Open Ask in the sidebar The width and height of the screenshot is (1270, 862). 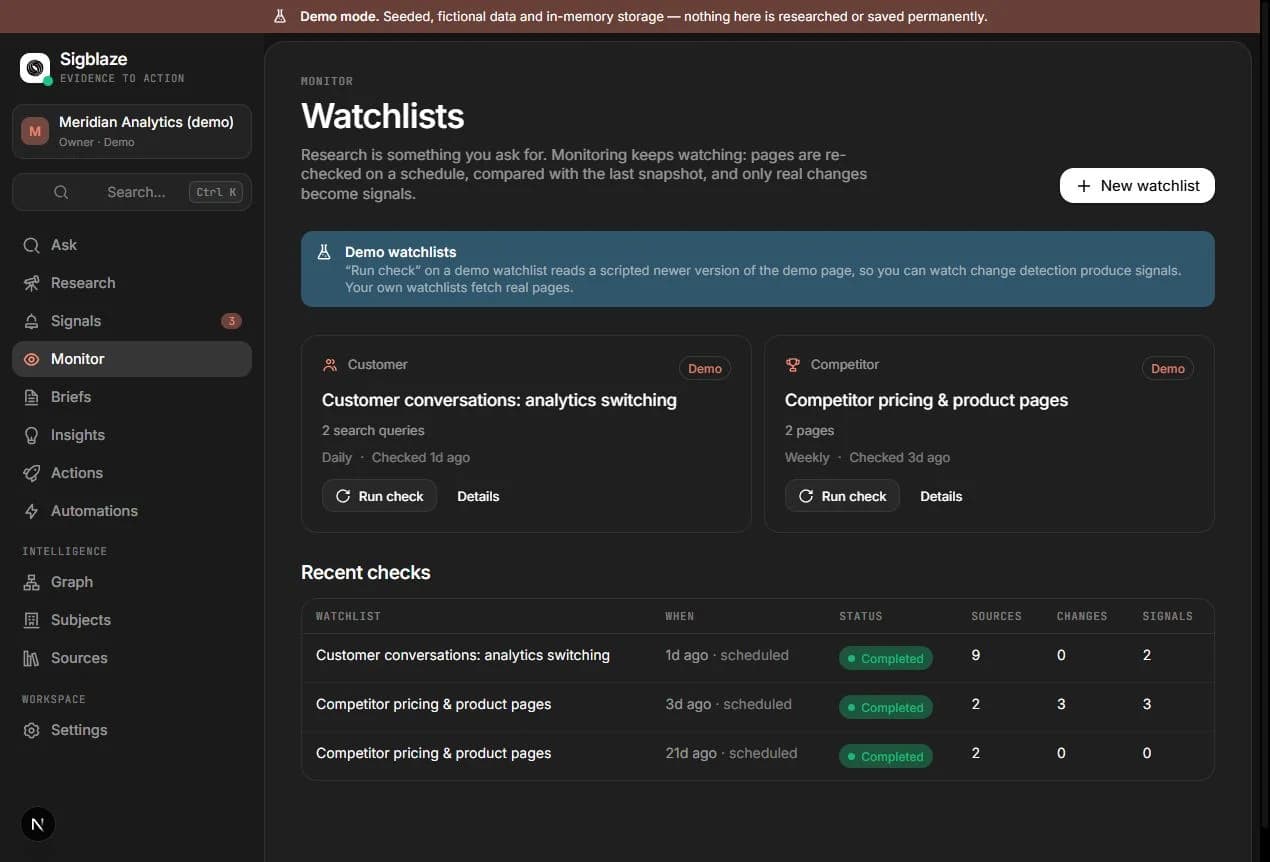[x=132, y=245]
